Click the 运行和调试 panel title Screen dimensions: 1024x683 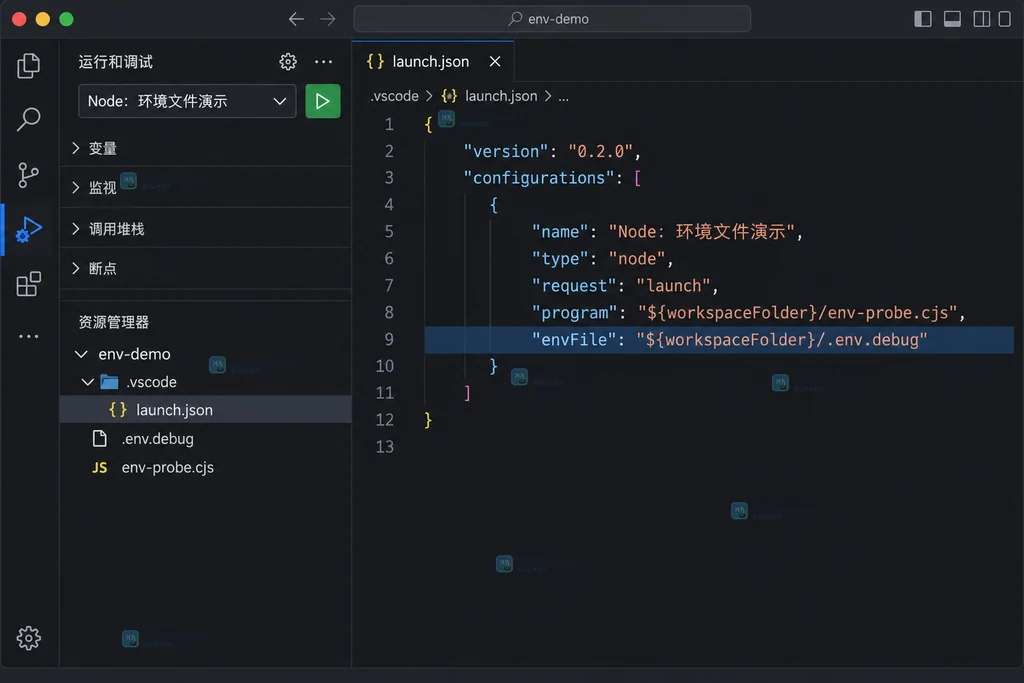(x=116, y=62)
